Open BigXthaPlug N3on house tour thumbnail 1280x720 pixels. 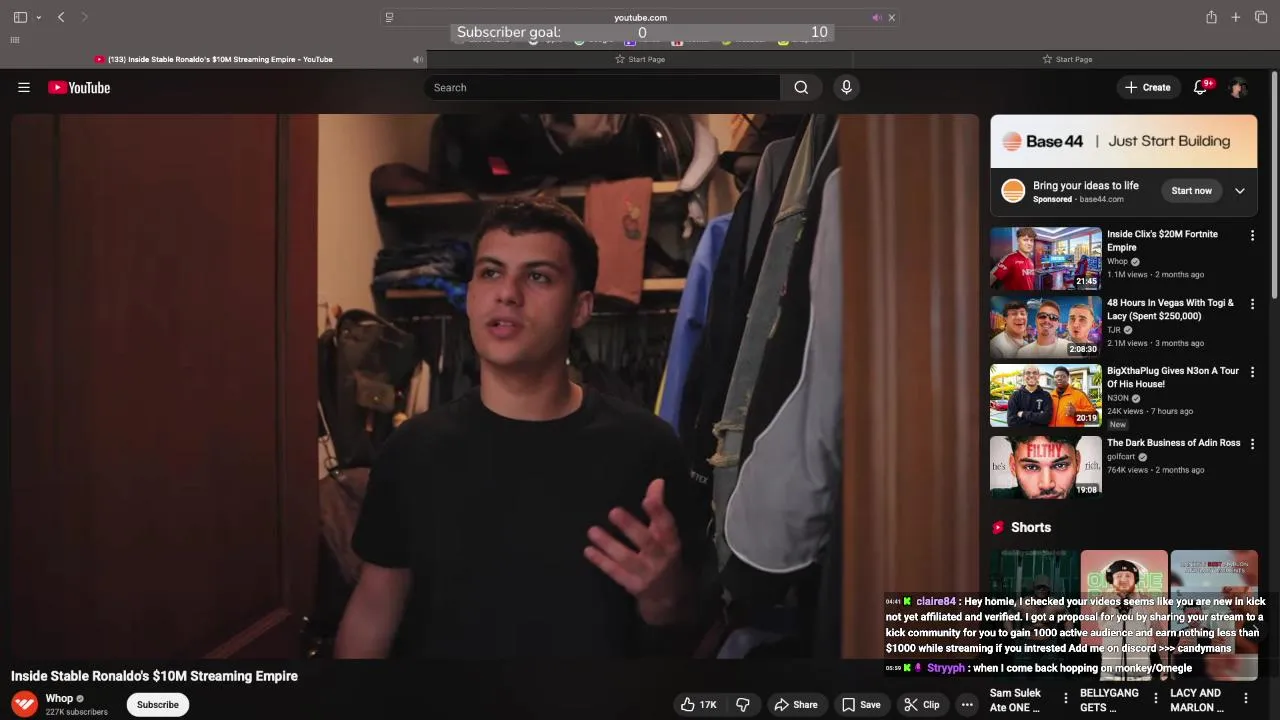click(1046, 394)
